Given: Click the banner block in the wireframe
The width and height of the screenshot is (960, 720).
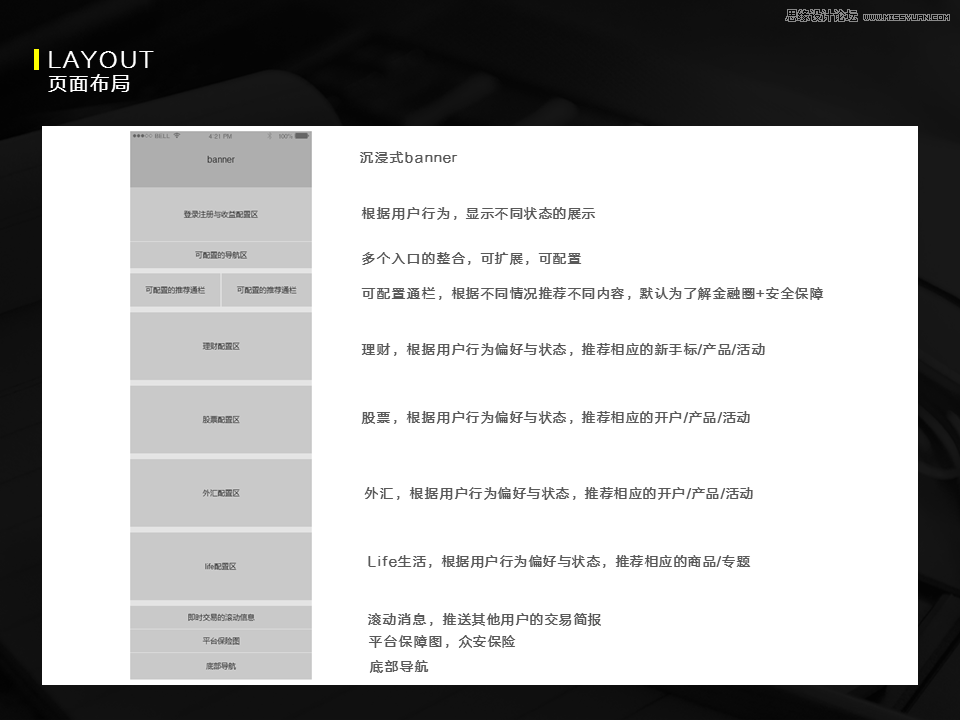Looking at the screenshot, I should pyautogui.click(x=220, y=159).
